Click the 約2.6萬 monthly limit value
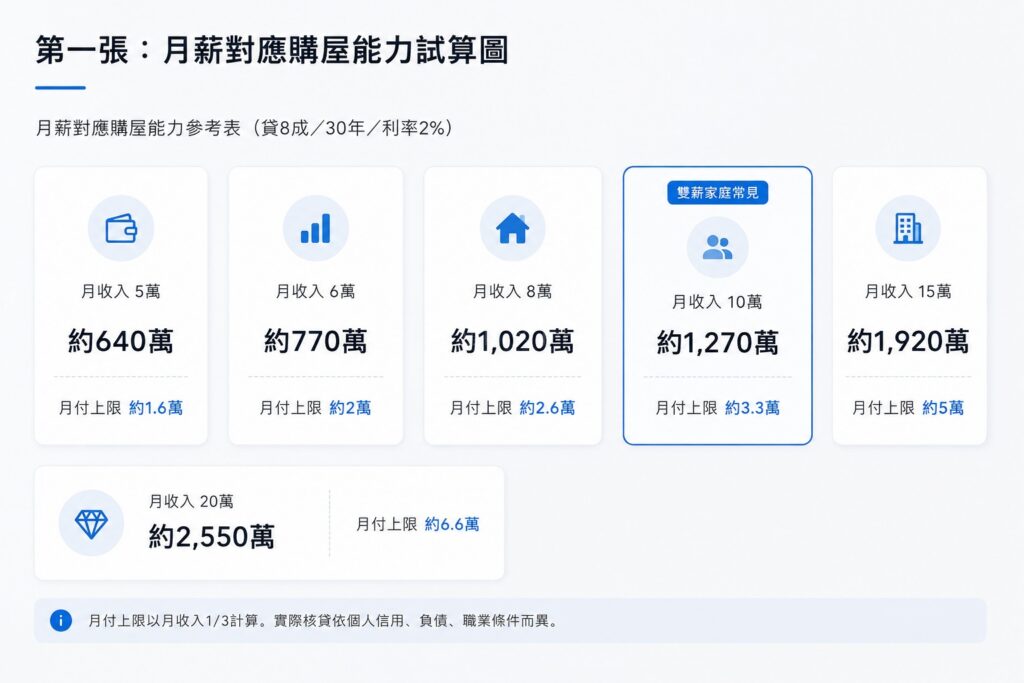Viewport: 1024px width, 683px height. [547, 408]
